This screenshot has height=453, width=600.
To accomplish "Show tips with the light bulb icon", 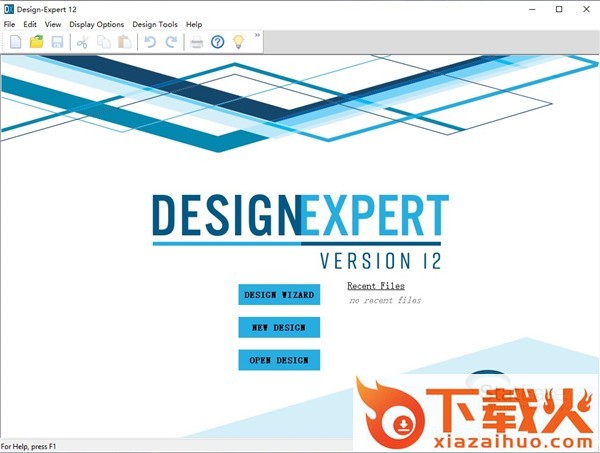I will pyautogui.click(x=238, y=42).
